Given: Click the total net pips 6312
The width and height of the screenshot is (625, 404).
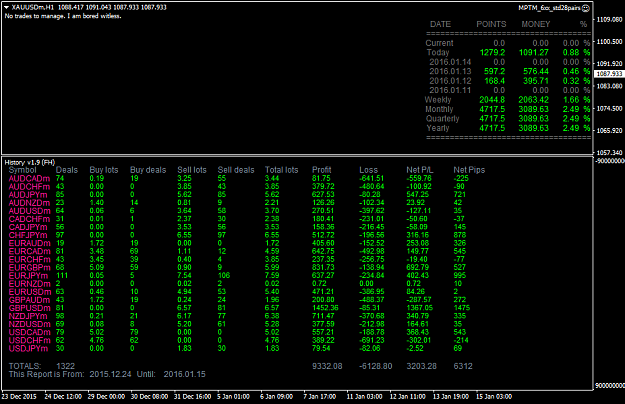Looking at the screenshot, I should coord(463,366).
